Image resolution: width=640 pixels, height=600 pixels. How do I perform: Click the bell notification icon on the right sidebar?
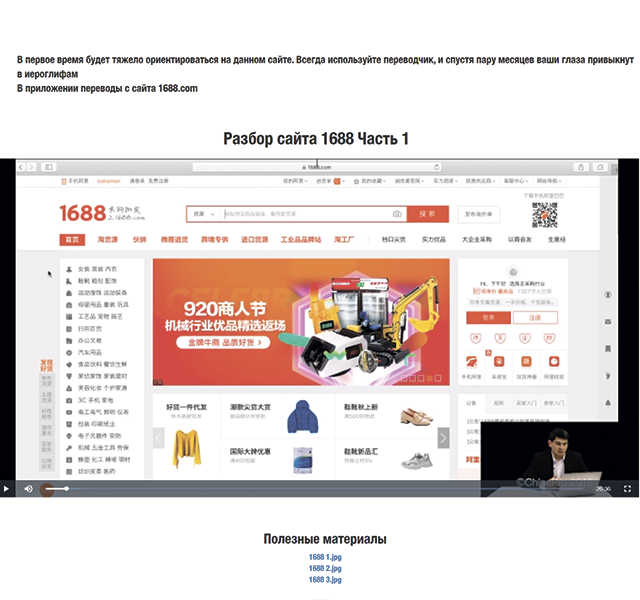pos(608,402)
